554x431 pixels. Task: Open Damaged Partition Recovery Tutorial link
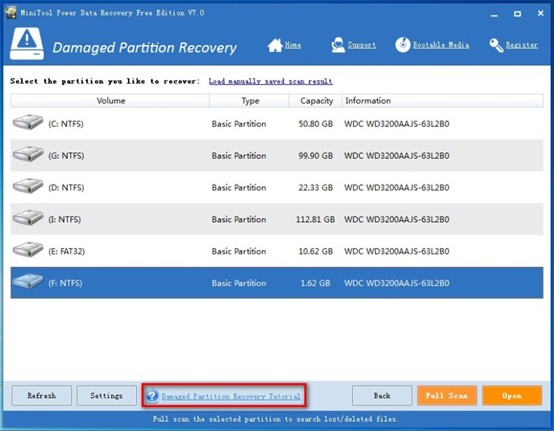pos(231,396)
